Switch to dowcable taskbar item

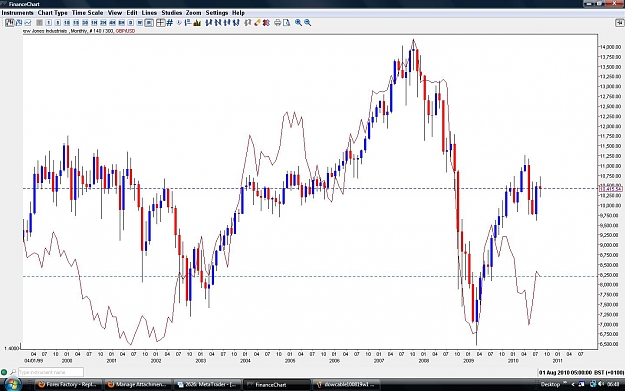coord(346,385)
